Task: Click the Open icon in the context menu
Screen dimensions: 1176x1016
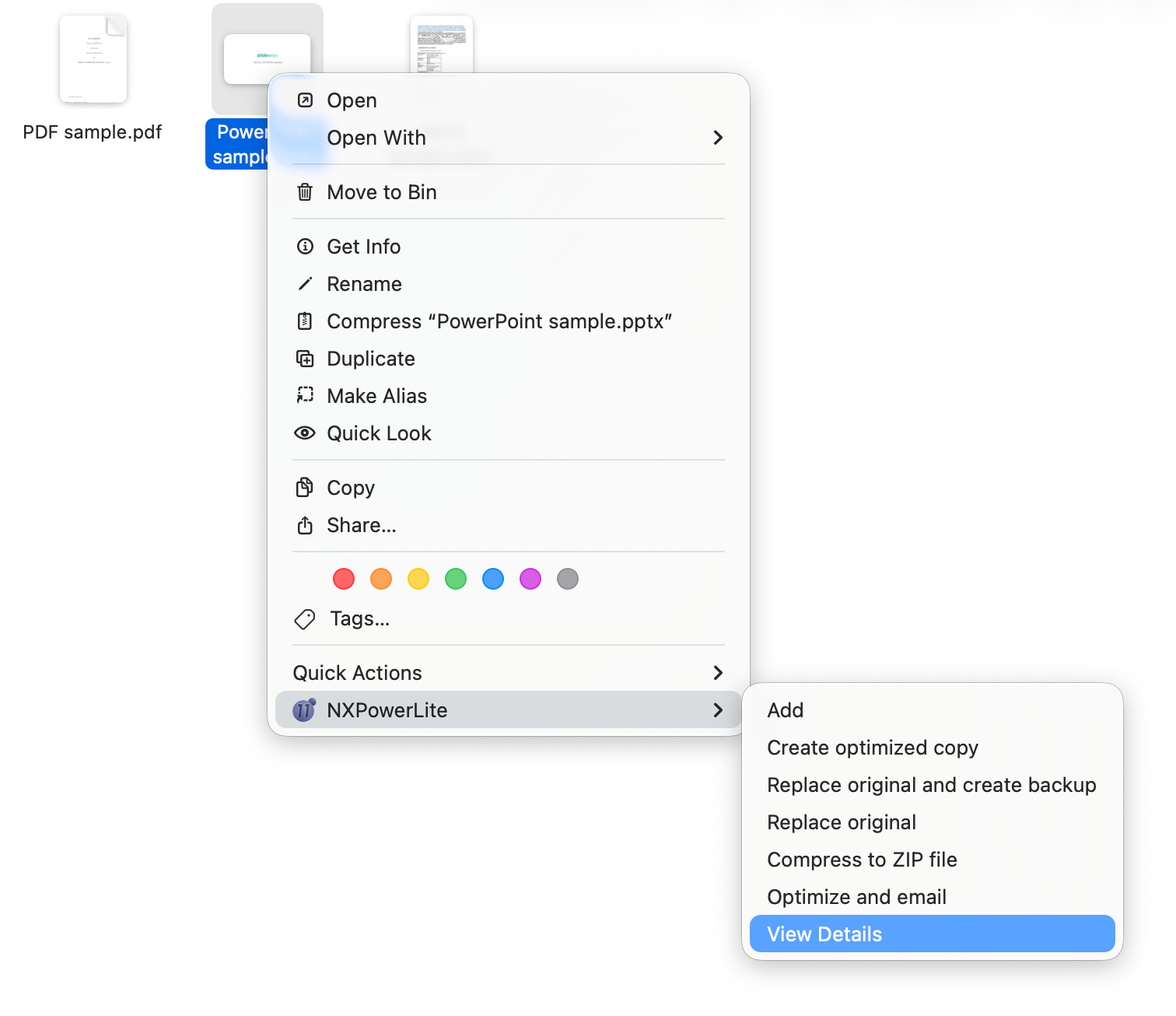Action: (305, 100)
